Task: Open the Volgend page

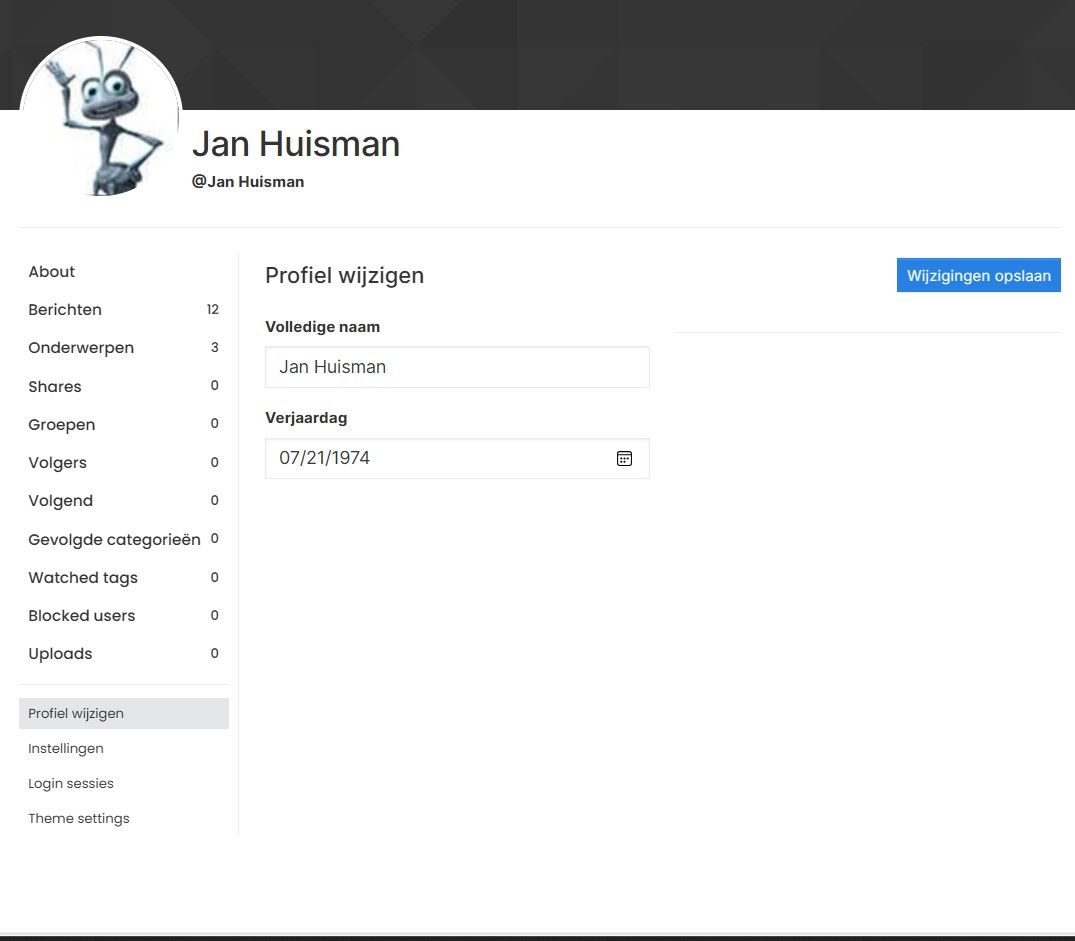Action: tap(61, 501)
